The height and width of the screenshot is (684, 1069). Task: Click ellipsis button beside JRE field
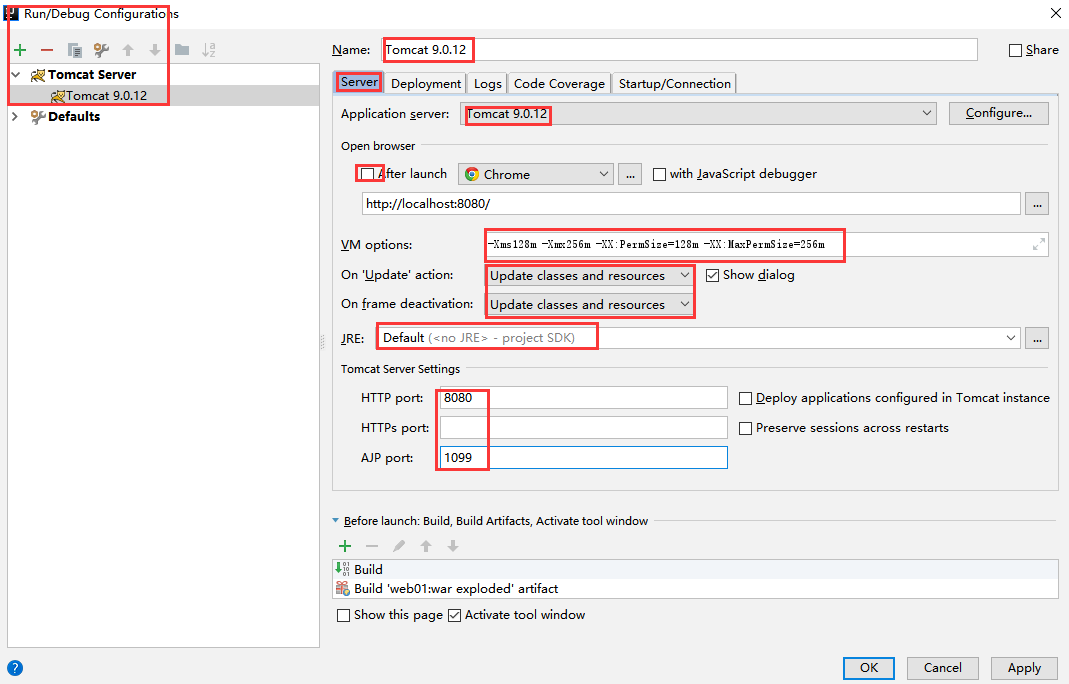[1037, 338]
